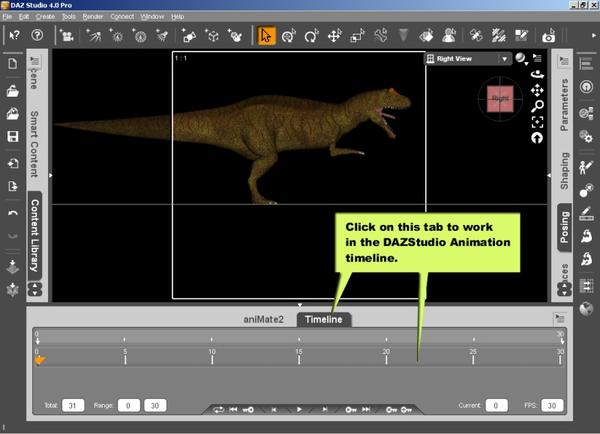
Task: Expand the right pane with the arrow
Action: click(549, 175)
